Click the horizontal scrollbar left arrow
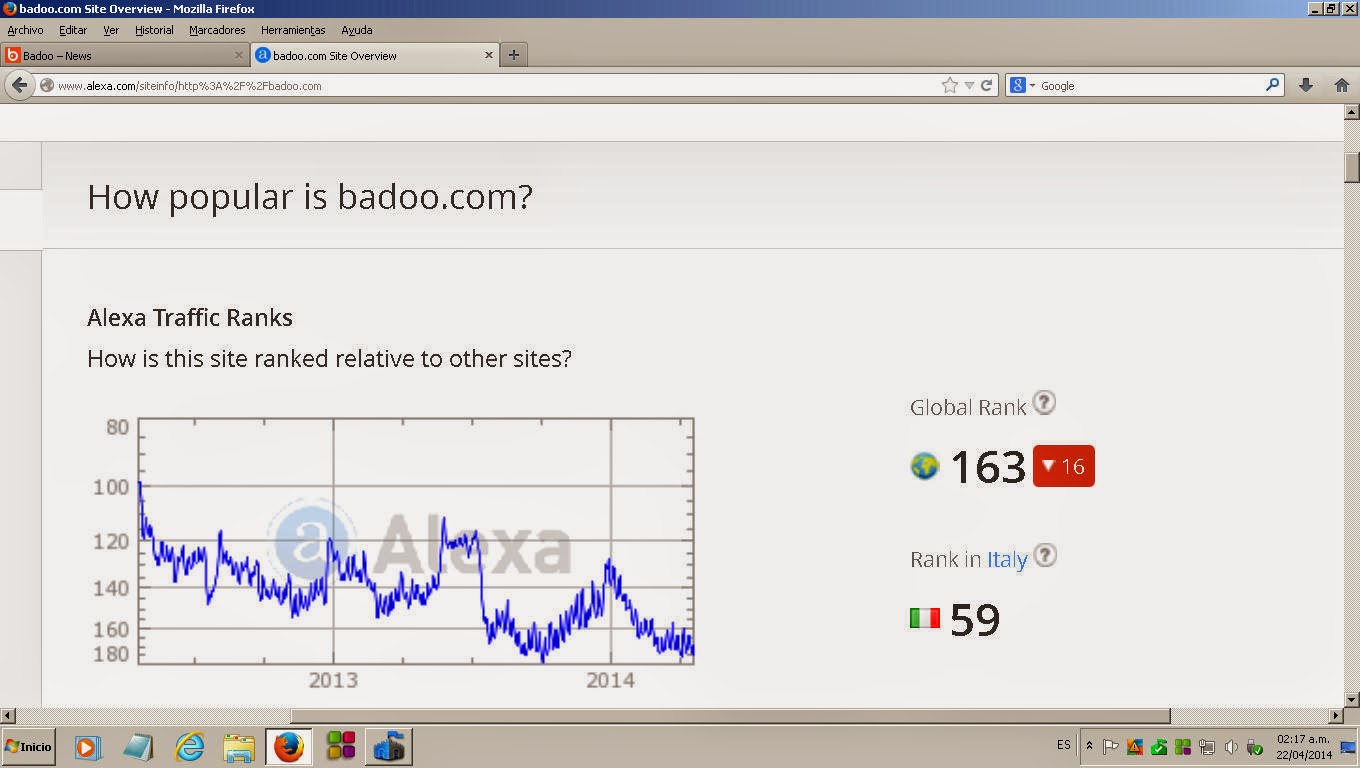This screenshot has height=768, width=1360. tap(8, 715)
